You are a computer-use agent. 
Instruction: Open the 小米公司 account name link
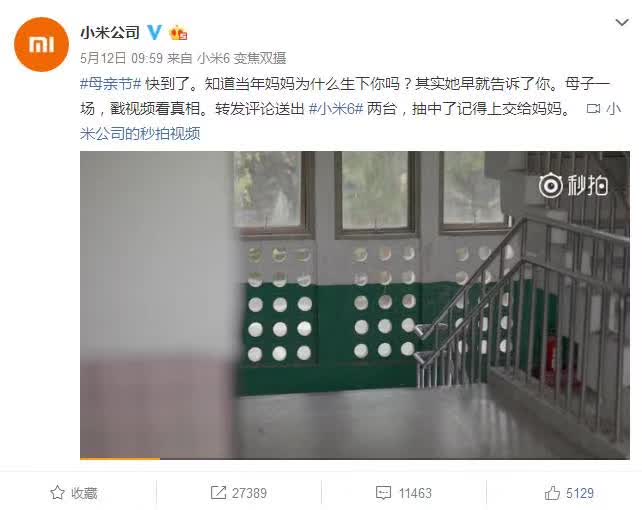110,33
